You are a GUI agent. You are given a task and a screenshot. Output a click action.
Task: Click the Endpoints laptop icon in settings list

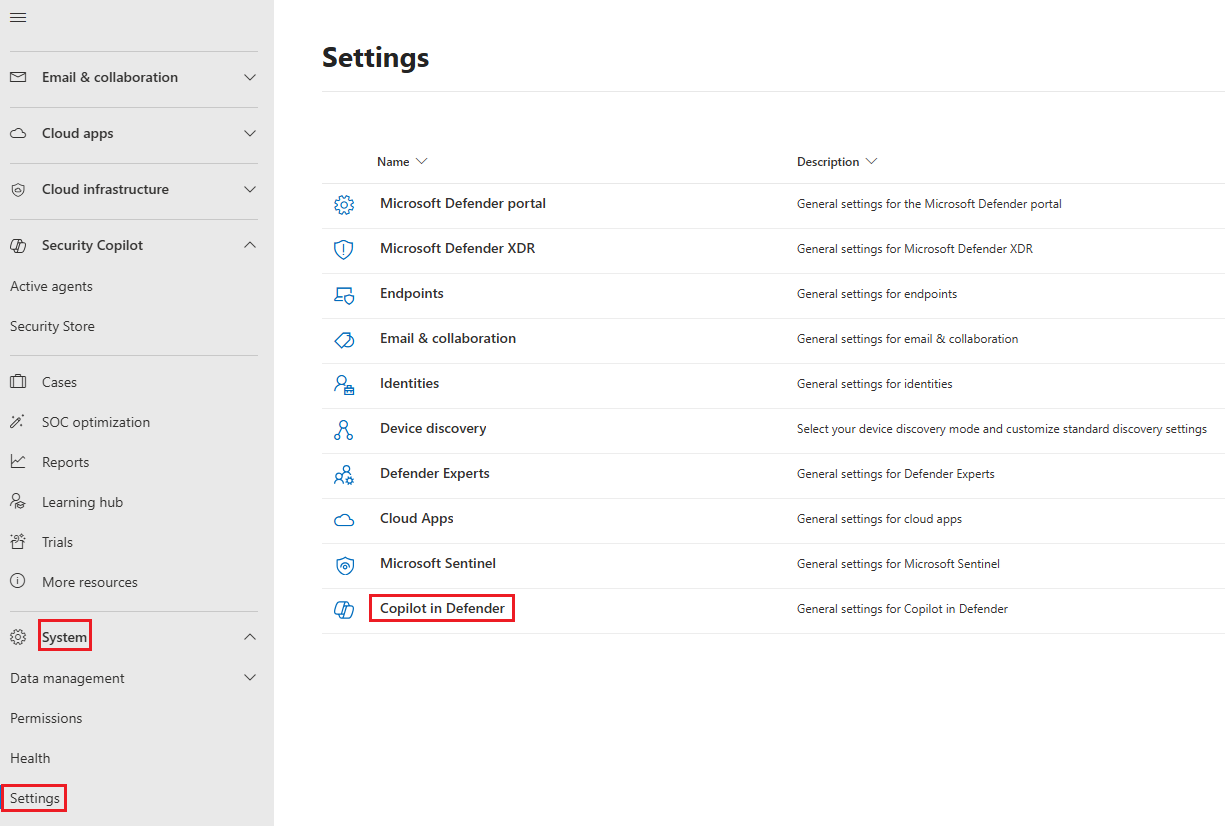(x=344, y=295)
